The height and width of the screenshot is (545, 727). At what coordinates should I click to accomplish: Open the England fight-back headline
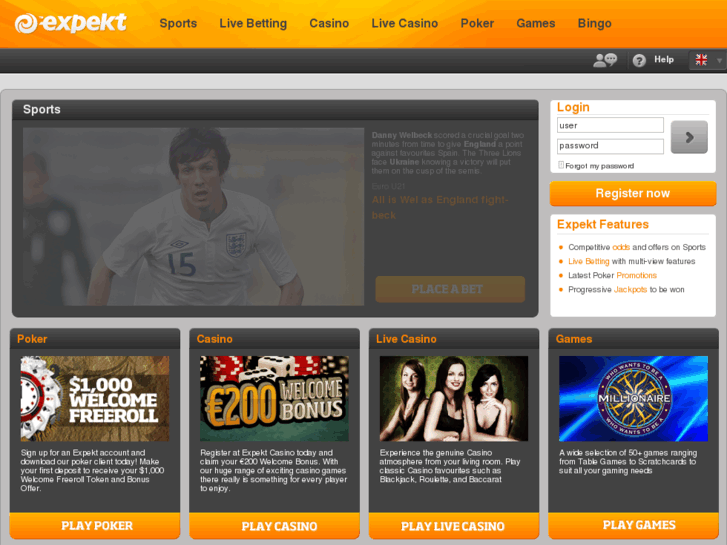click(440, 207)
